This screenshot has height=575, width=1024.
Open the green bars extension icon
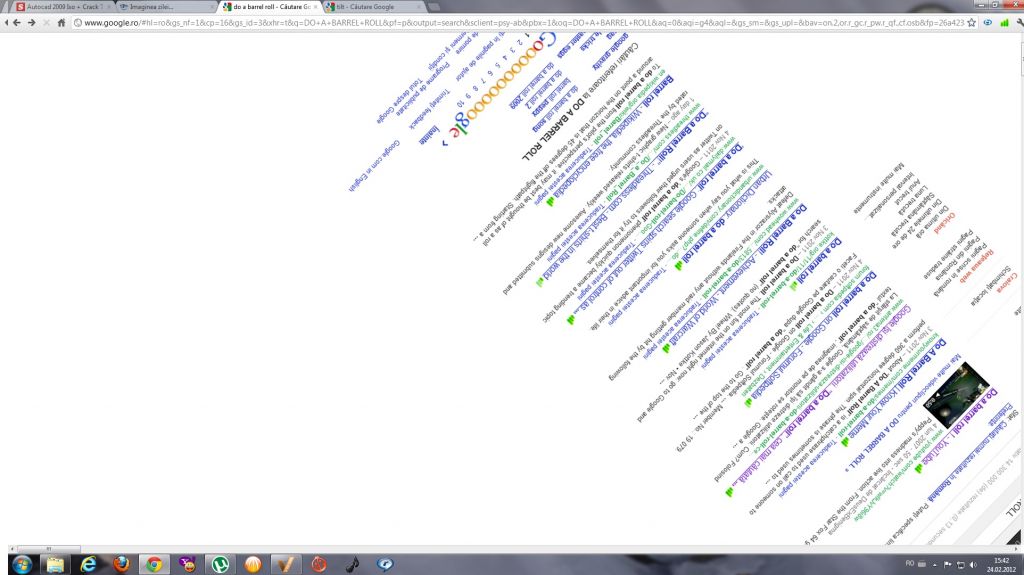point(1004,22)
